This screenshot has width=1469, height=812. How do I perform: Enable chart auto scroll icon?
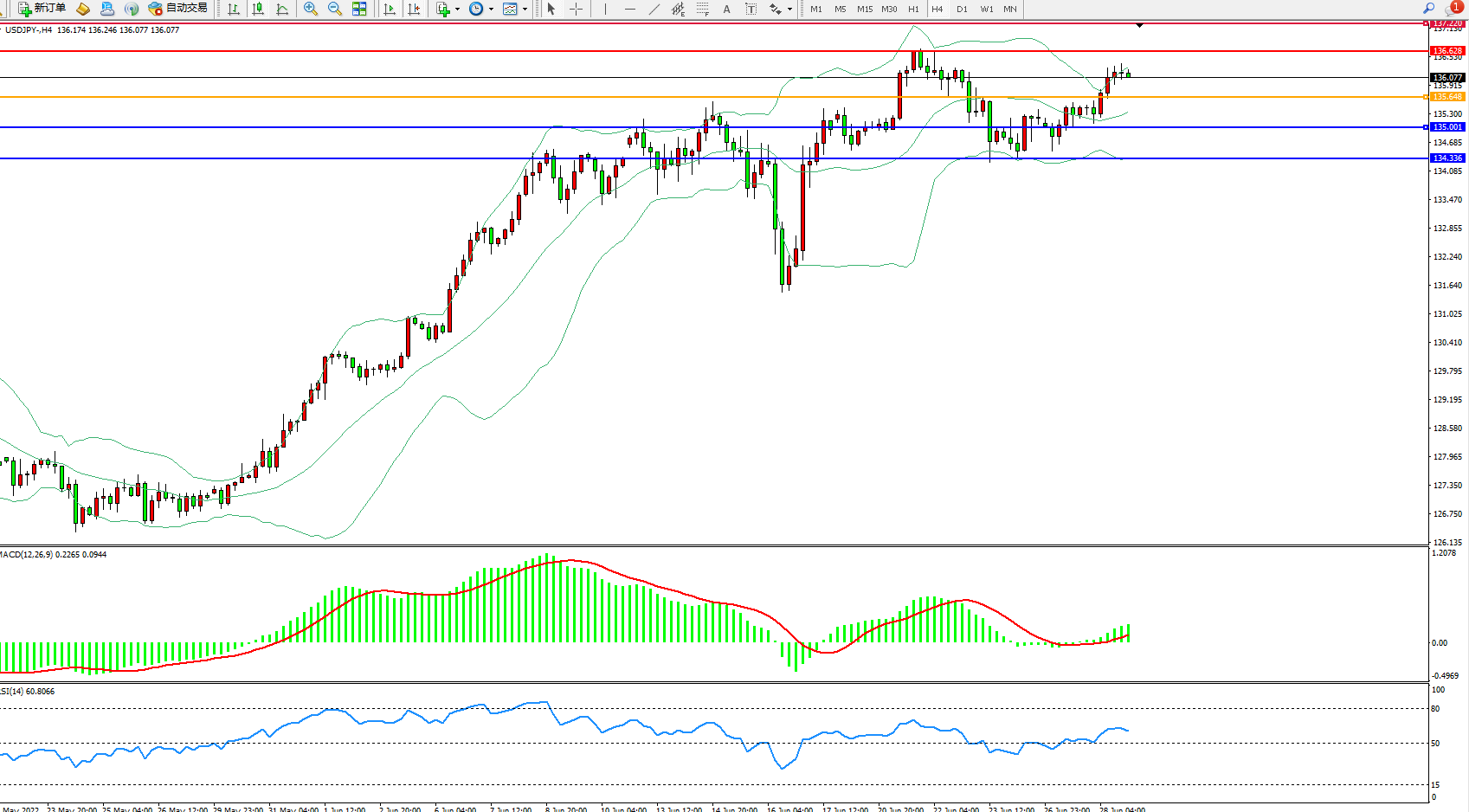click(390, 9)
